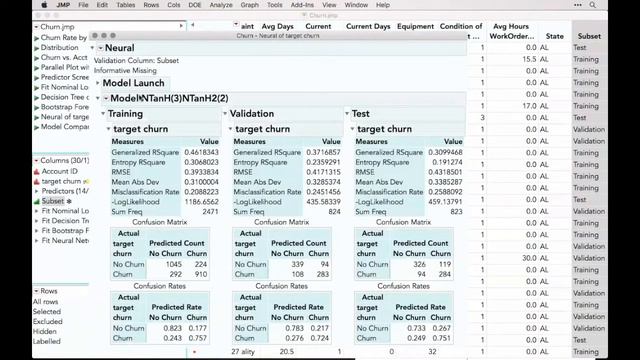Click the Subset column header
This screenshot has width=640, height=360.
[589, 36]
